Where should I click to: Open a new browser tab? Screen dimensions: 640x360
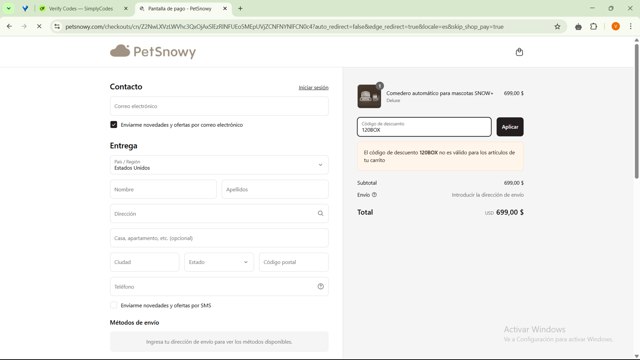point(240,8)
